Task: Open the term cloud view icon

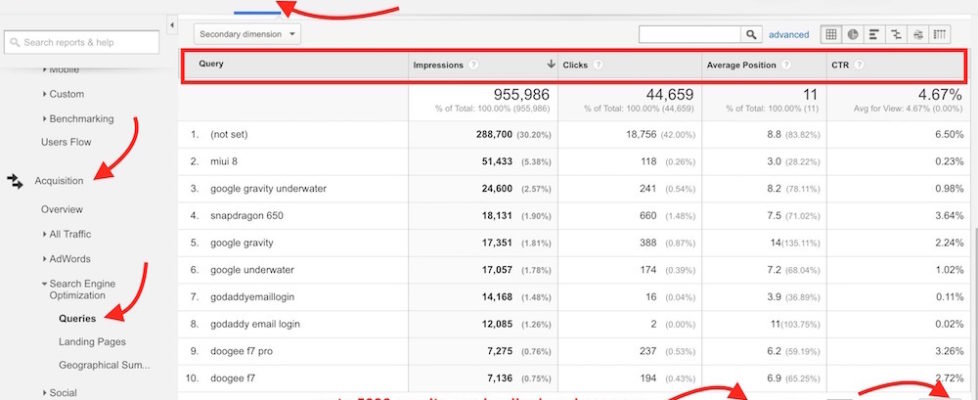Action: [917, 34]
